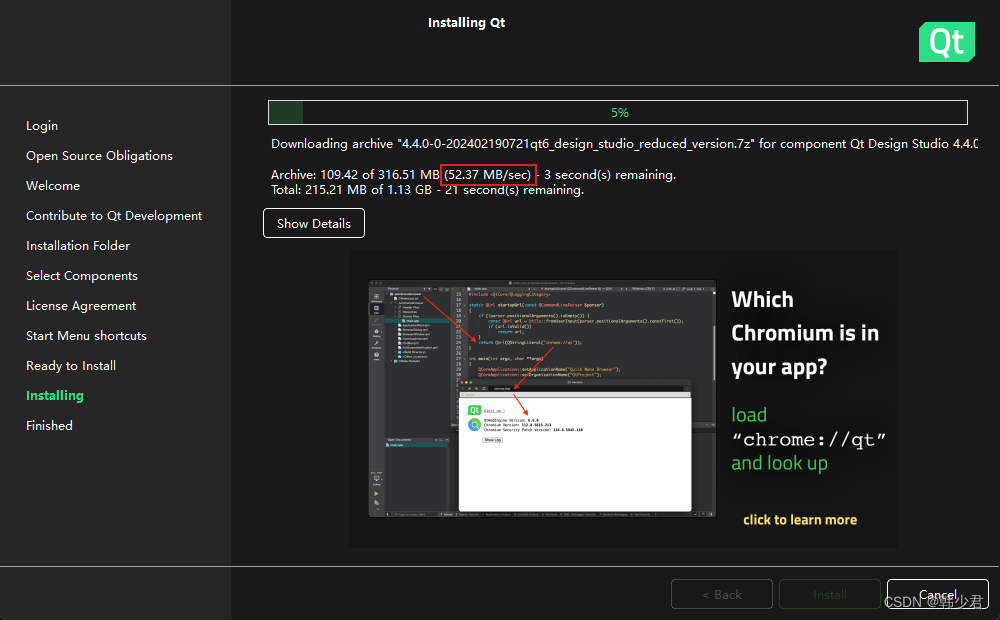Click the 'Archive: 109.42 of 316.51 MB' line
1000x620 pixels.
473,175
